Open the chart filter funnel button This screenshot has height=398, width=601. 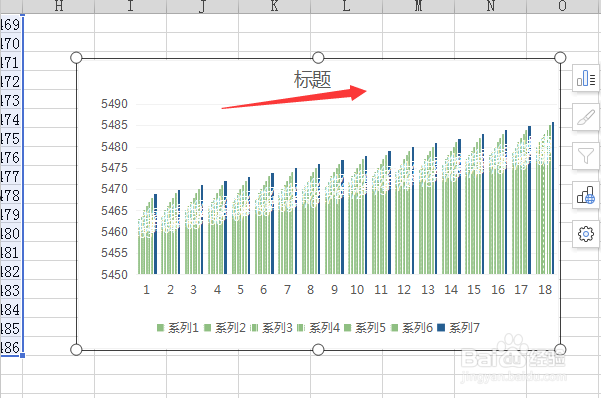586,156
